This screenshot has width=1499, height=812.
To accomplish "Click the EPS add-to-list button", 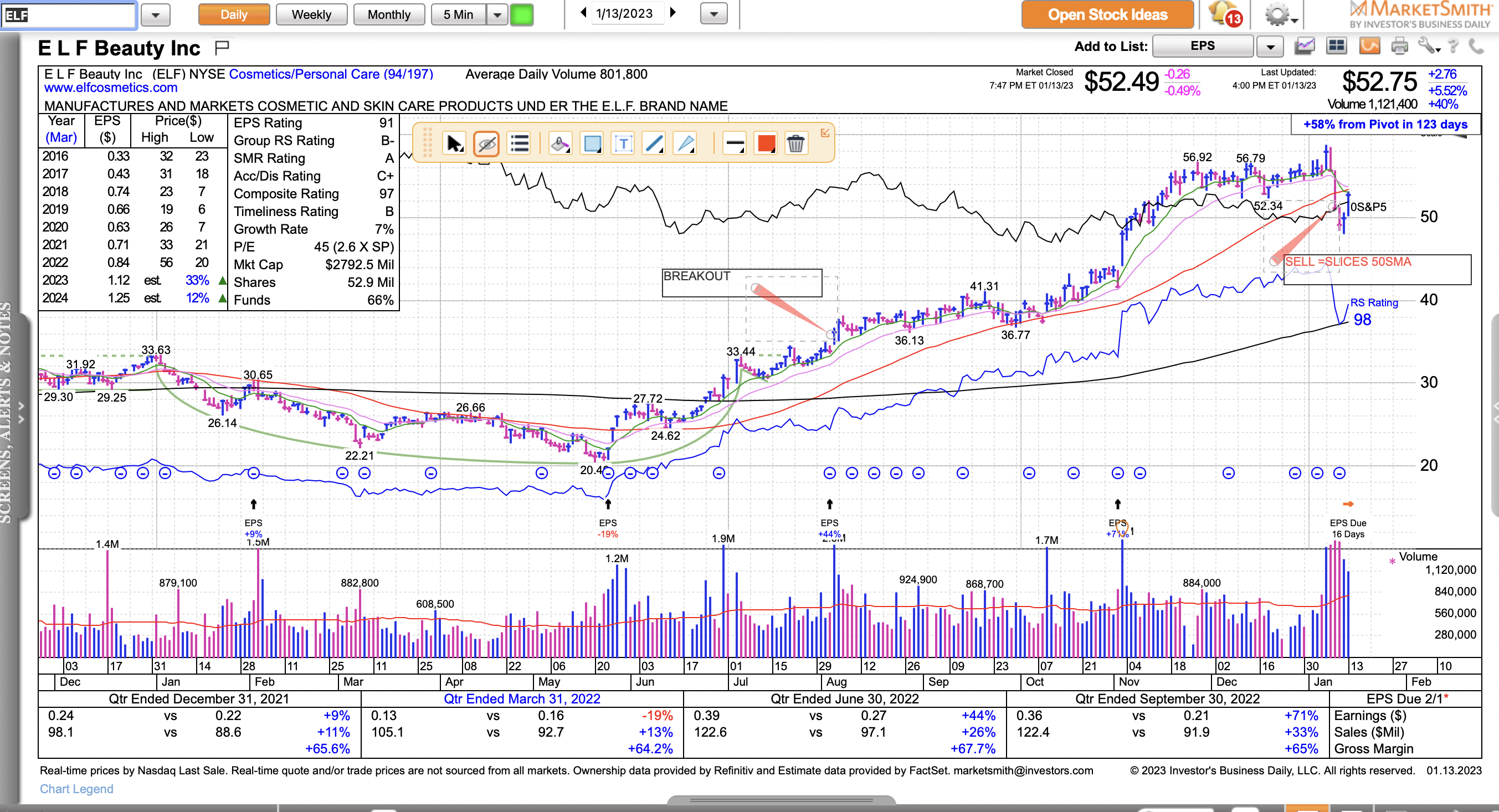I will [x=1202, y=47].
